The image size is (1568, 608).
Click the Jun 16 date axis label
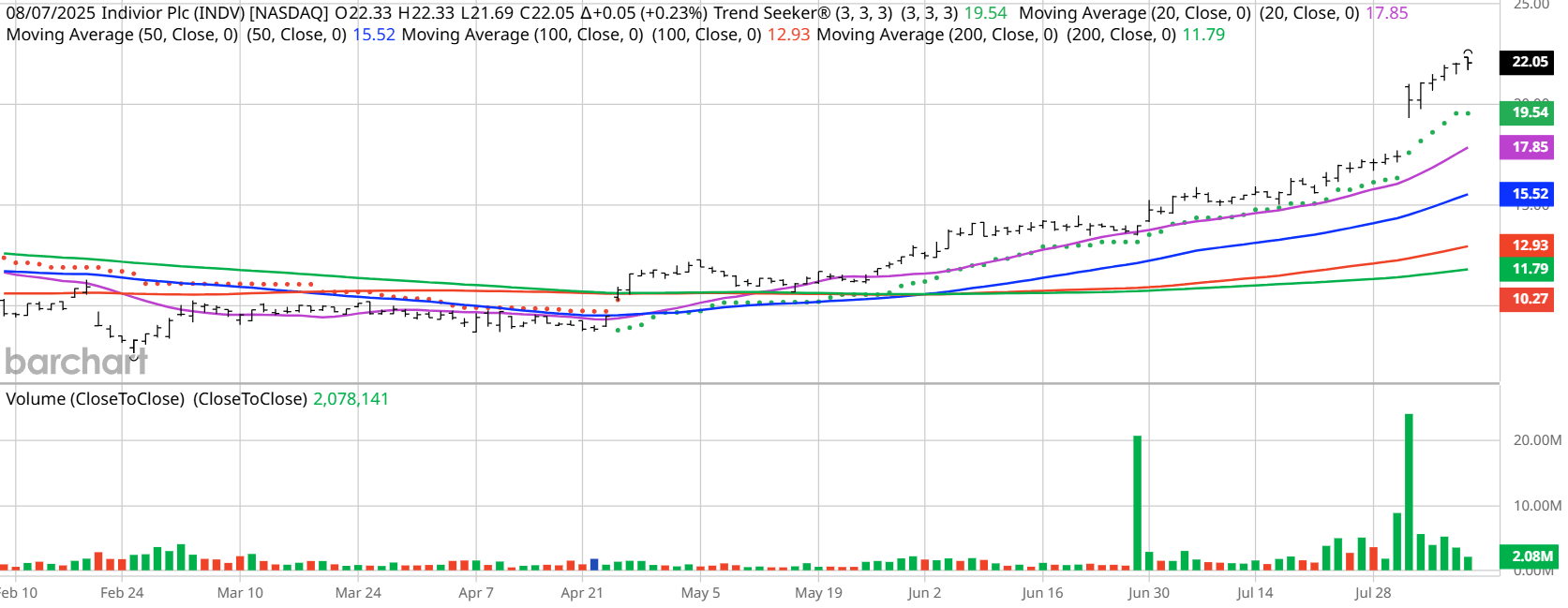pyautogui.click(x=1042, y=593)
